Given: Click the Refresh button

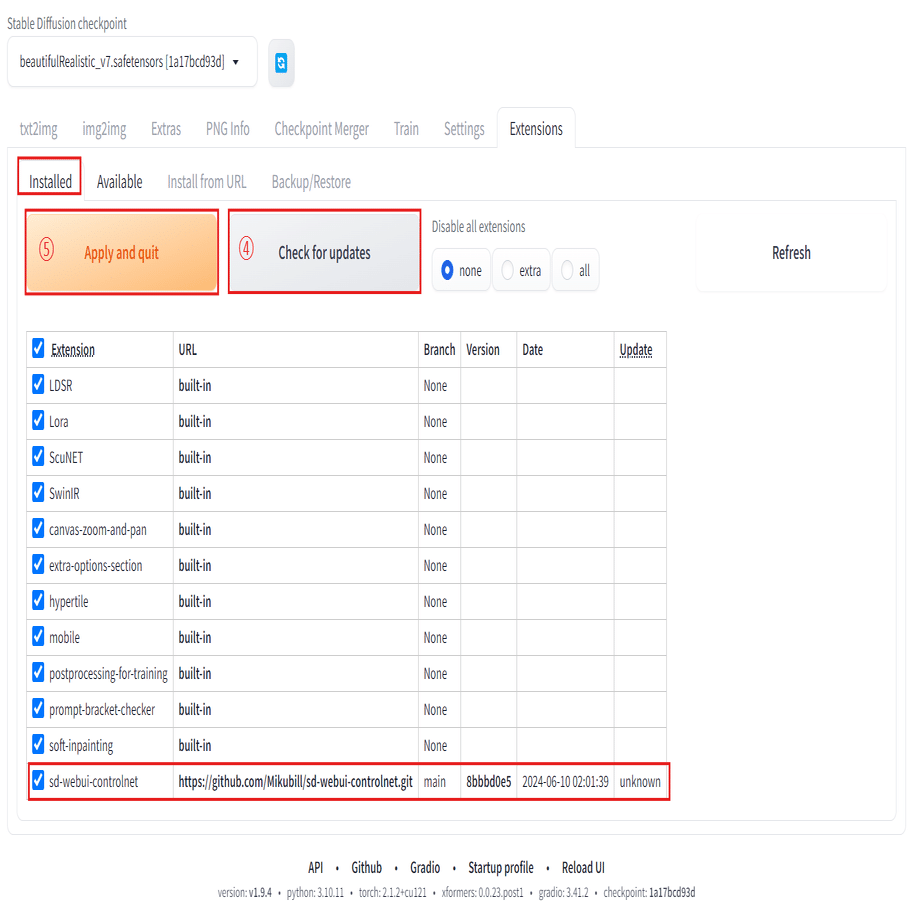Looking at the screenshot, I should coord(791,252).
